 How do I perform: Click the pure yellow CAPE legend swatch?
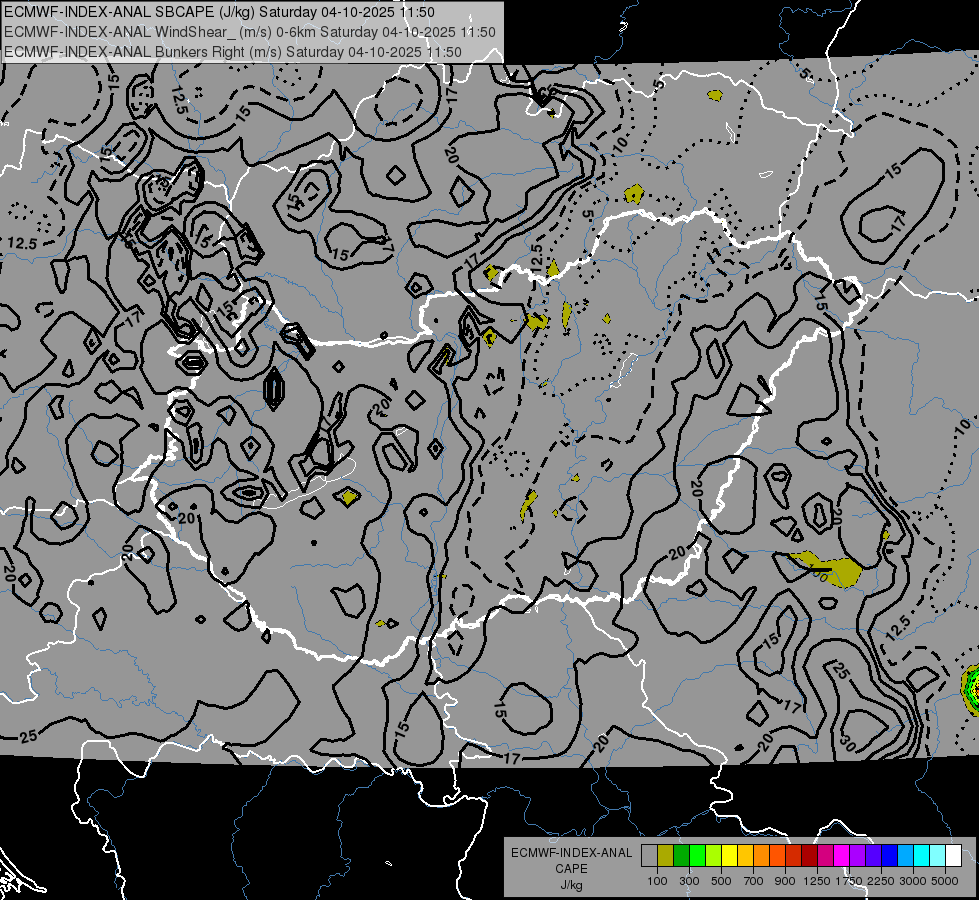pyautogui.click(x=729, y=856)
